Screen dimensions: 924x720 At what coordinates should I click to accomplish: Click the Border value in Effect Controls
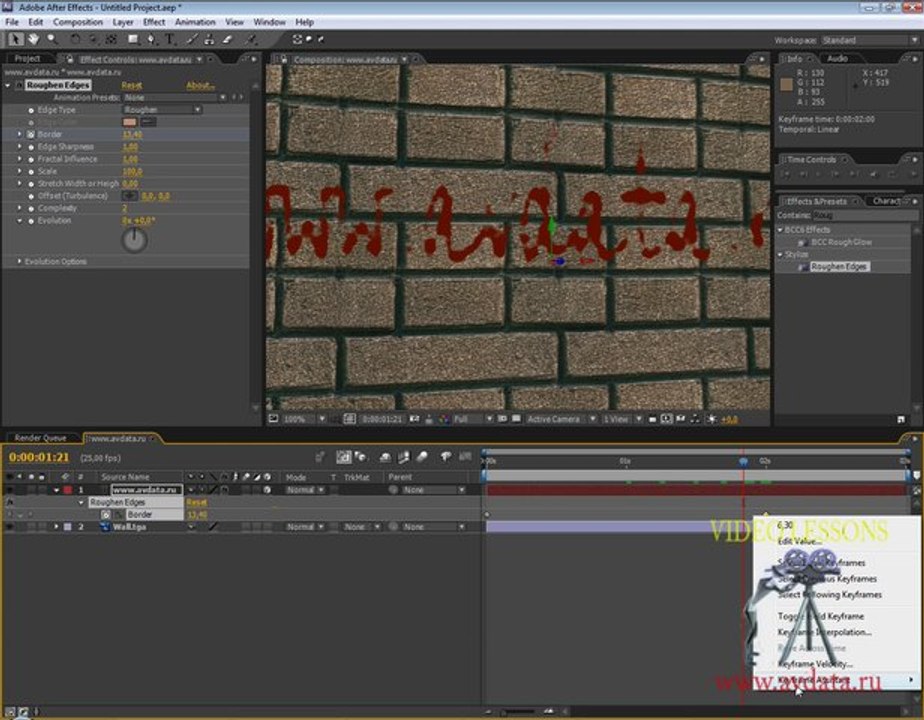pyautogui.click(x=132, y=134)
